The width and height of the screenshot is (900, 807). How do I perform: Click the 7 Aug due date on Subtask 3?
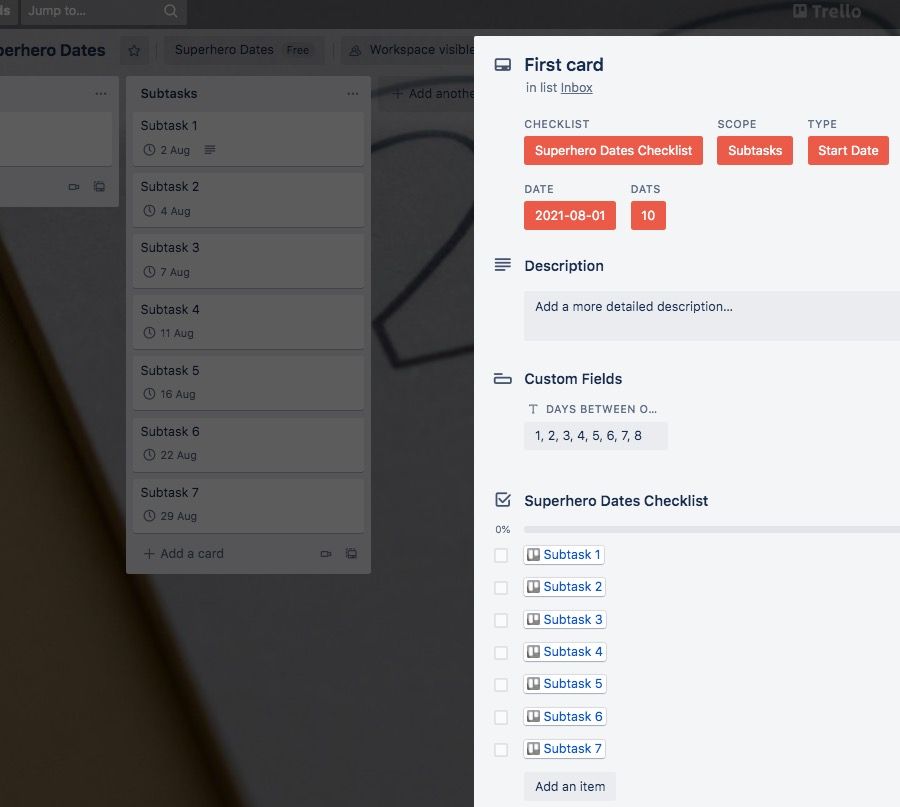166,271
